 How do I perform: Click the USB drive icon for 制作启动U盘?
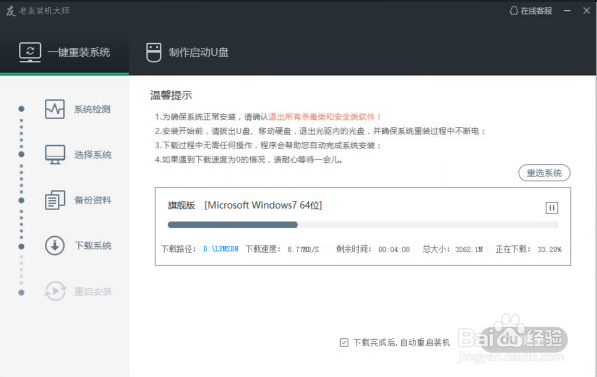[153, 52]
